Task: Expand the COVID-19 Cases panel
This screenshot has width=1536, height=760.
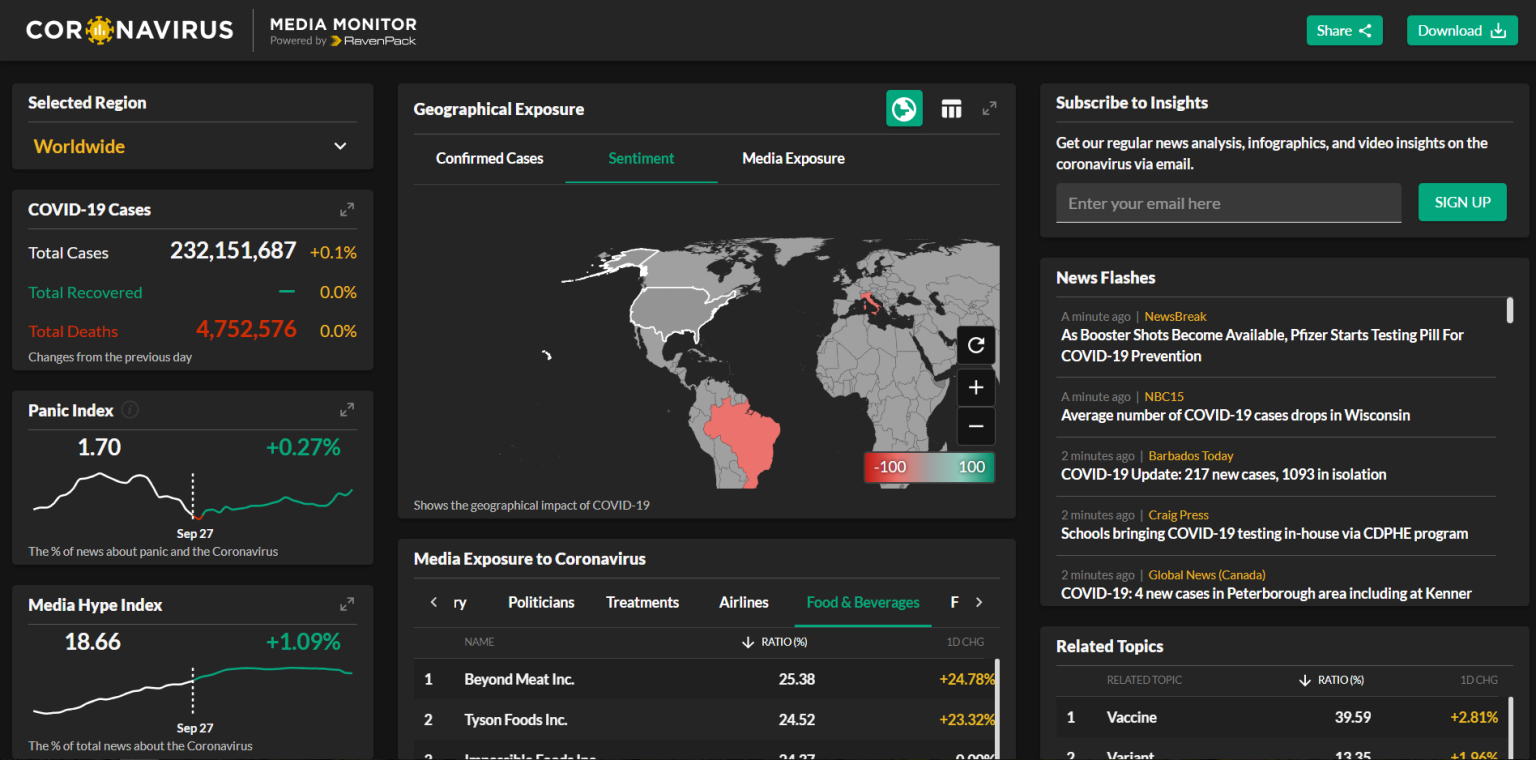Action: point(347,210)
